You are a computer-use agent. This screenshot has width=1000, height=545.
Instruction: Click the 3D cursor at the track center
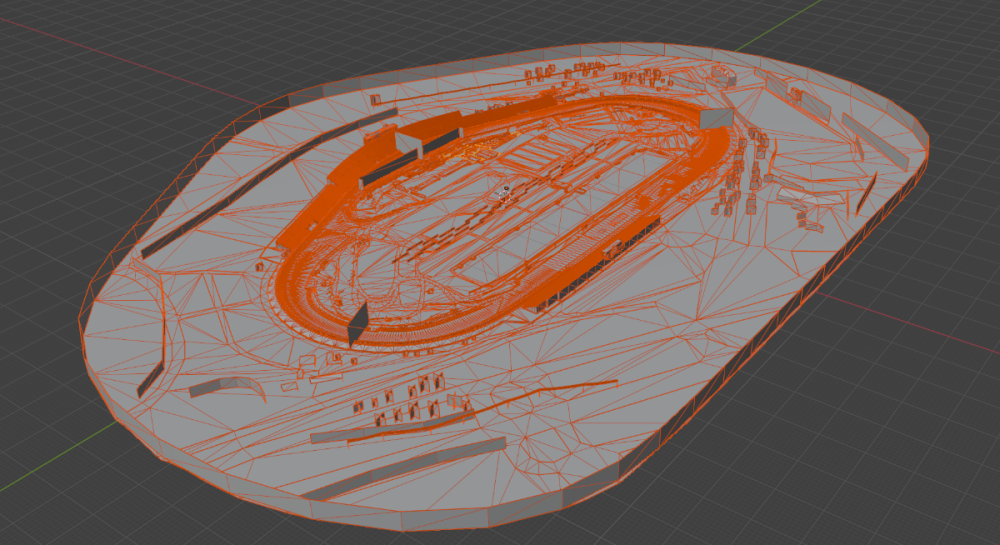[x=506, y=188]
